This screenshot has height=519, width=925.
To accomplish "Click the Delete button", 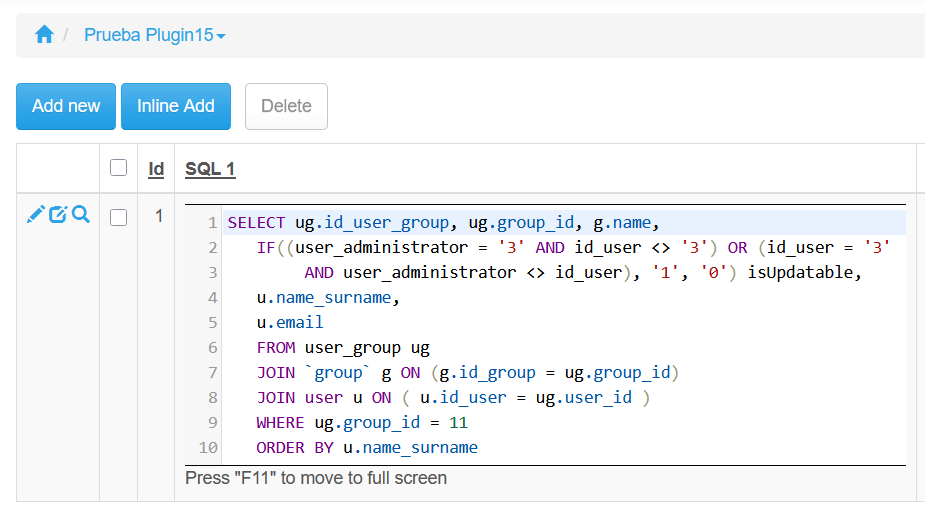I will point(286,106).
